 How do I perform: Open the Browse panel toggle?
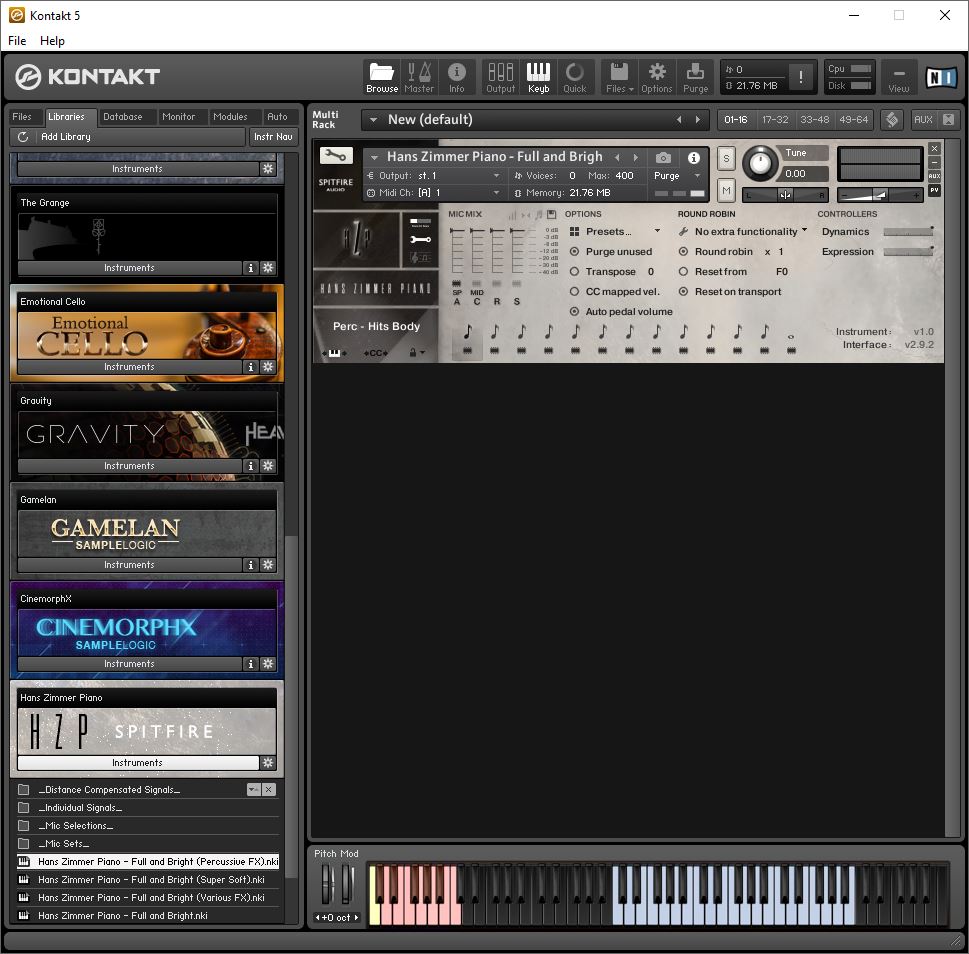click(x=382, y=77)
